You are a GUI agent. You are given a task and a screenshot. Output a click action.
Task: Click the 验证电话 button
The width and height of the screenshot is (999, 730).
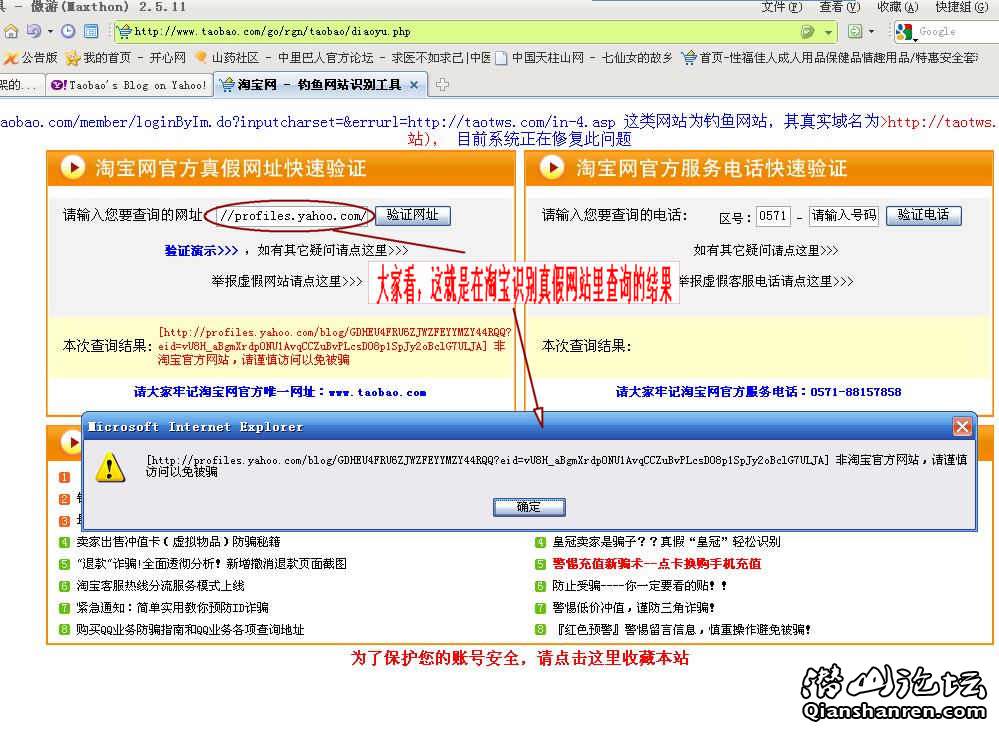coord(923,215)
